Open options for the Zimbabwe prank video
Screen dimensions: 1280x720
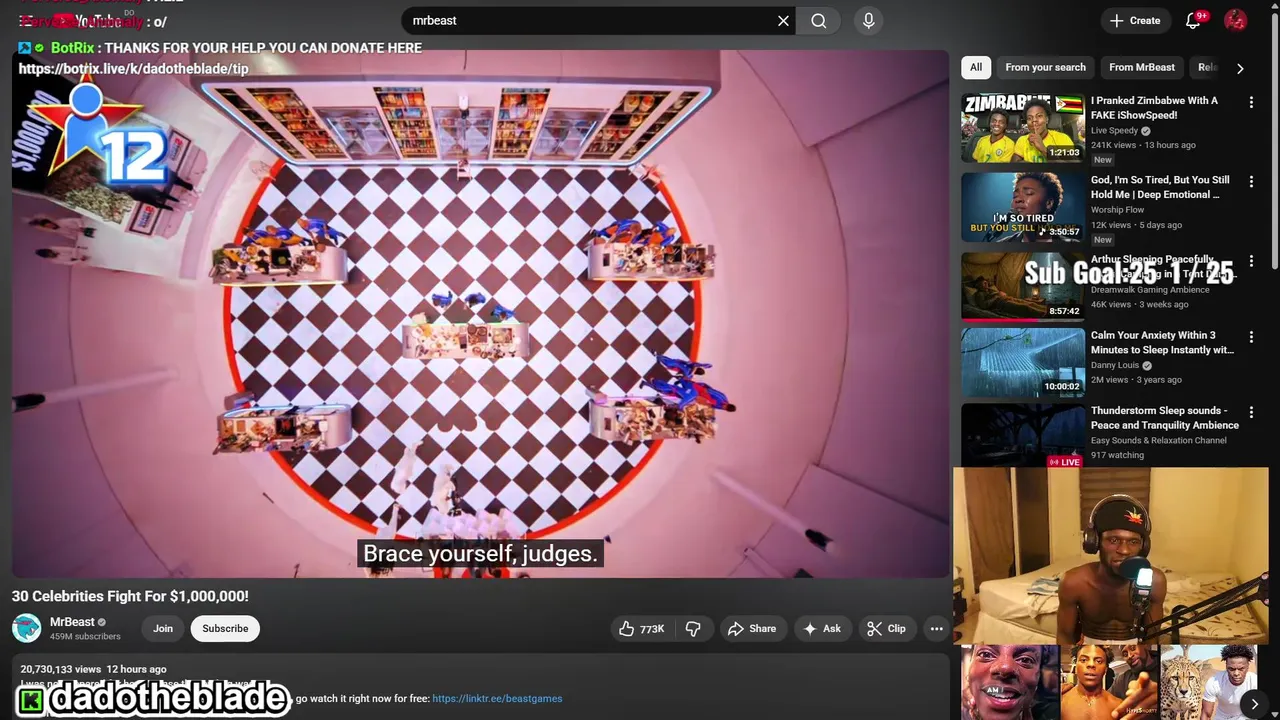pyautogui.click(x=1251, y=102)
